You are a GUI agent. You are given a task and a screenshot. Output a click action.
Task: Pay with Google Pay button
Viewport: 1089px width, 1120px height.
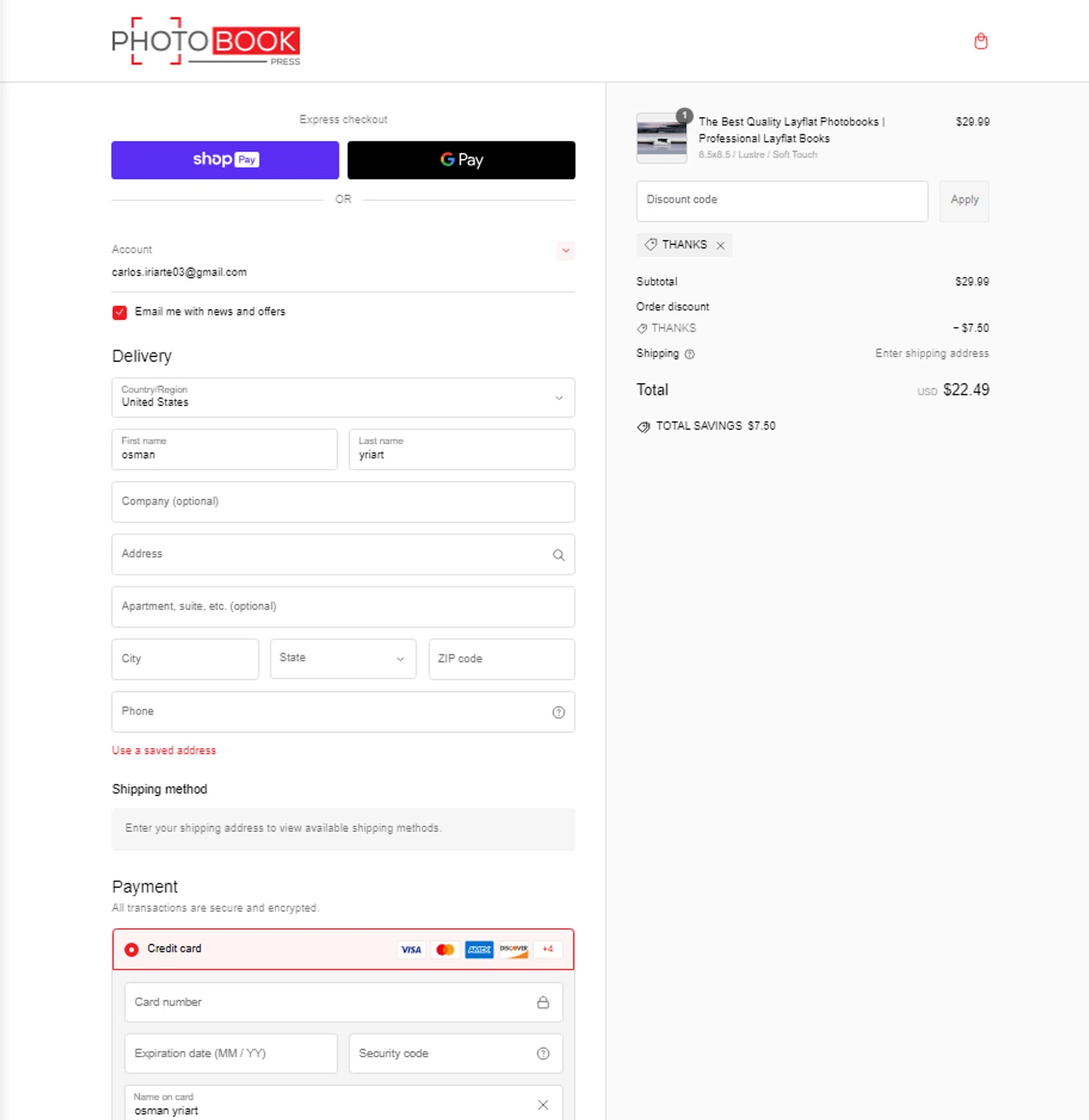pyautogui.click(x=462, y=160)
